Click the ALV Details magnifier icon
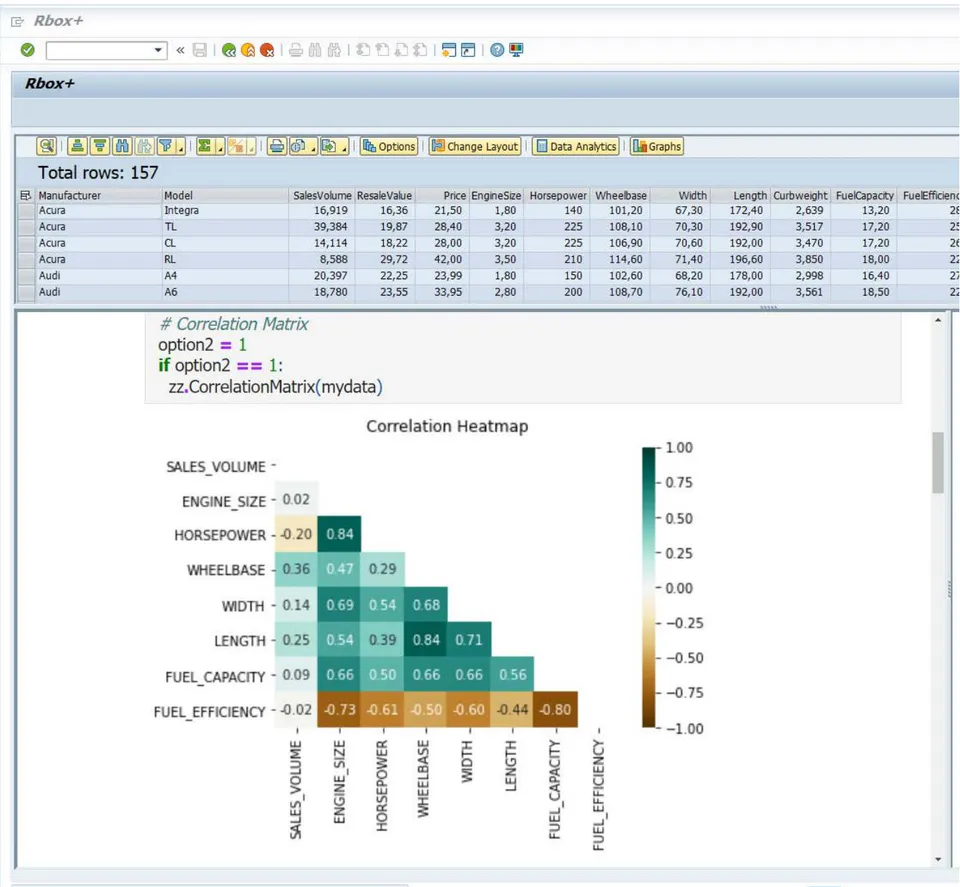The width and height of the screenshot is (960, 887). point(47,146)
